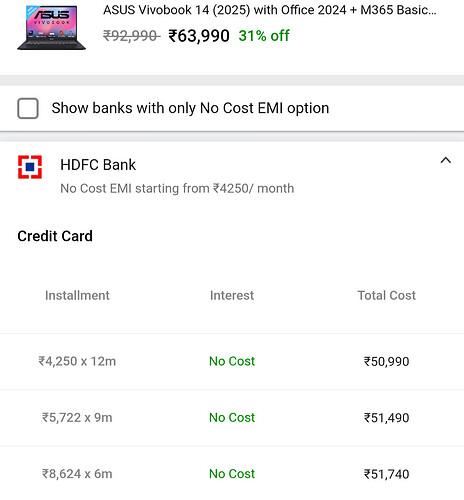This screenshot has height=500, width=464.
Task: Click the Installment column header
Action: click(x=77, y=295)
